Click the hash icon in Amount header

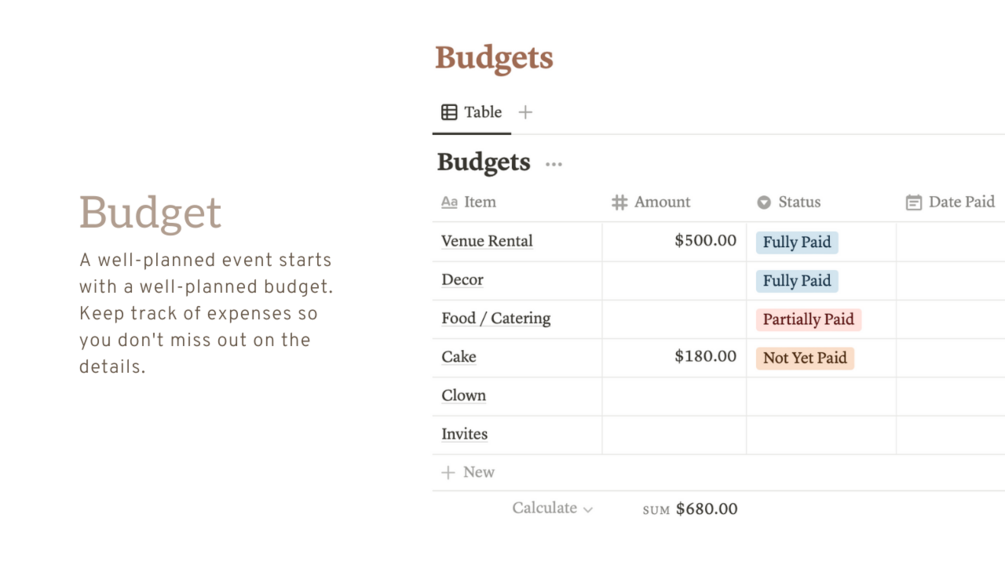[x=619, y=202]
